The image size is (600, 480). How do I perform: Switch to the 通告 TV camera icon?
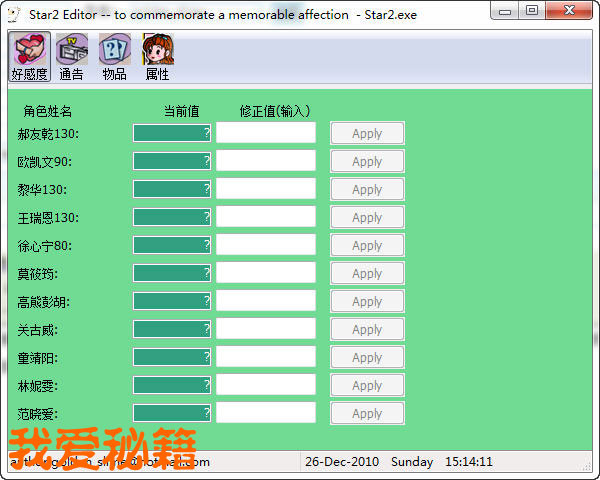click(71, 55)
